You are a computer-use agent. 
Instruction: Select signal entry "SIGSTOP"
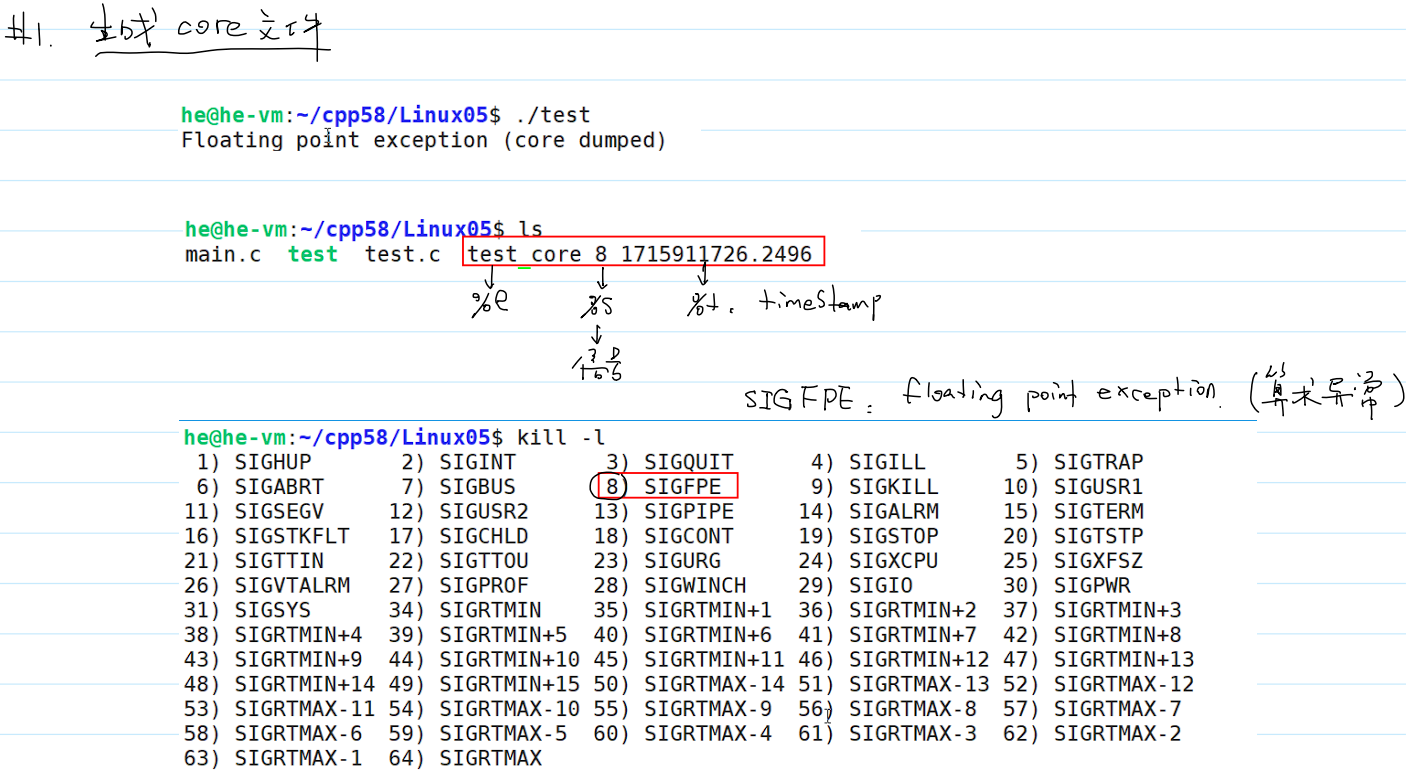point(894,536)
